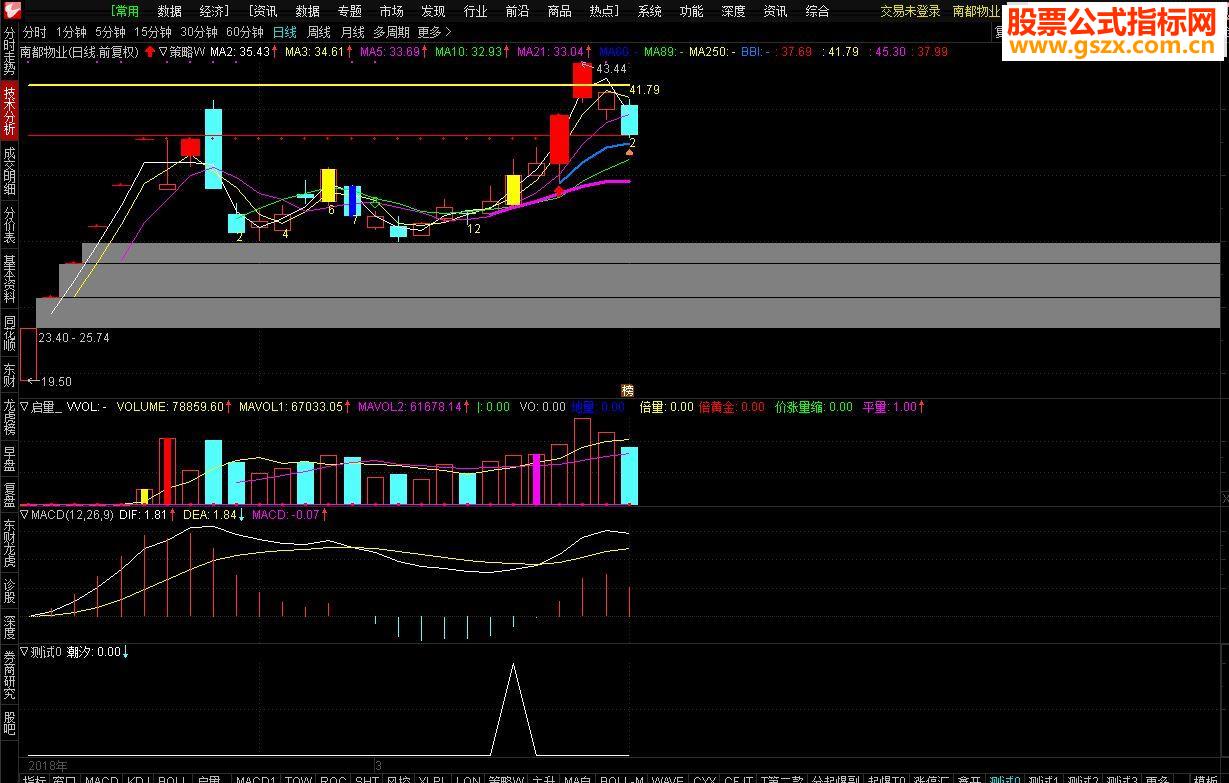1229x783 pixels.
Task: Switch to the 分时 period tab
Action: (34, 32)
